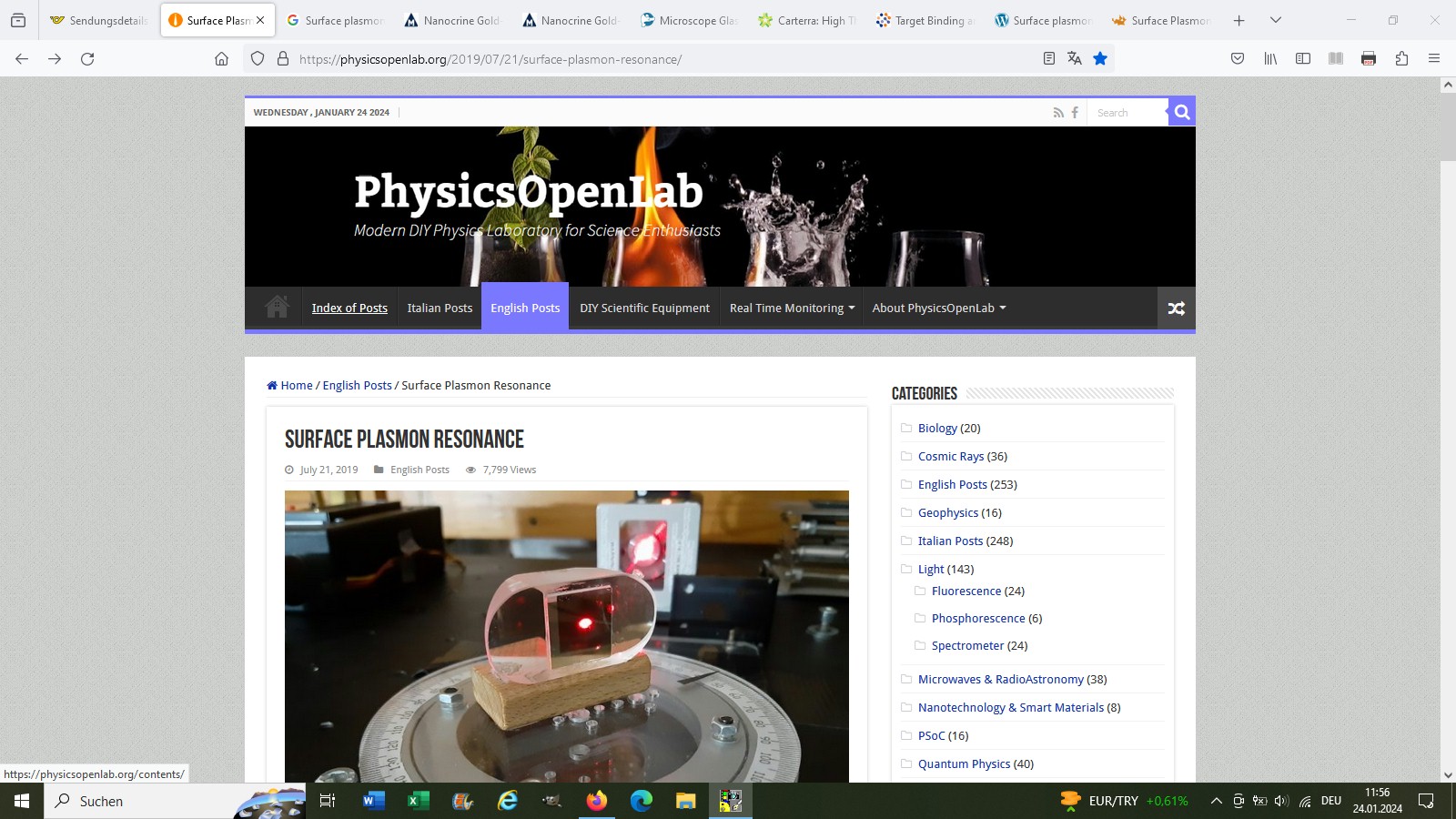Viewport: 1456px width, 819px height.
Task: Click the address bar URL
Action: [x=490, y=59]
